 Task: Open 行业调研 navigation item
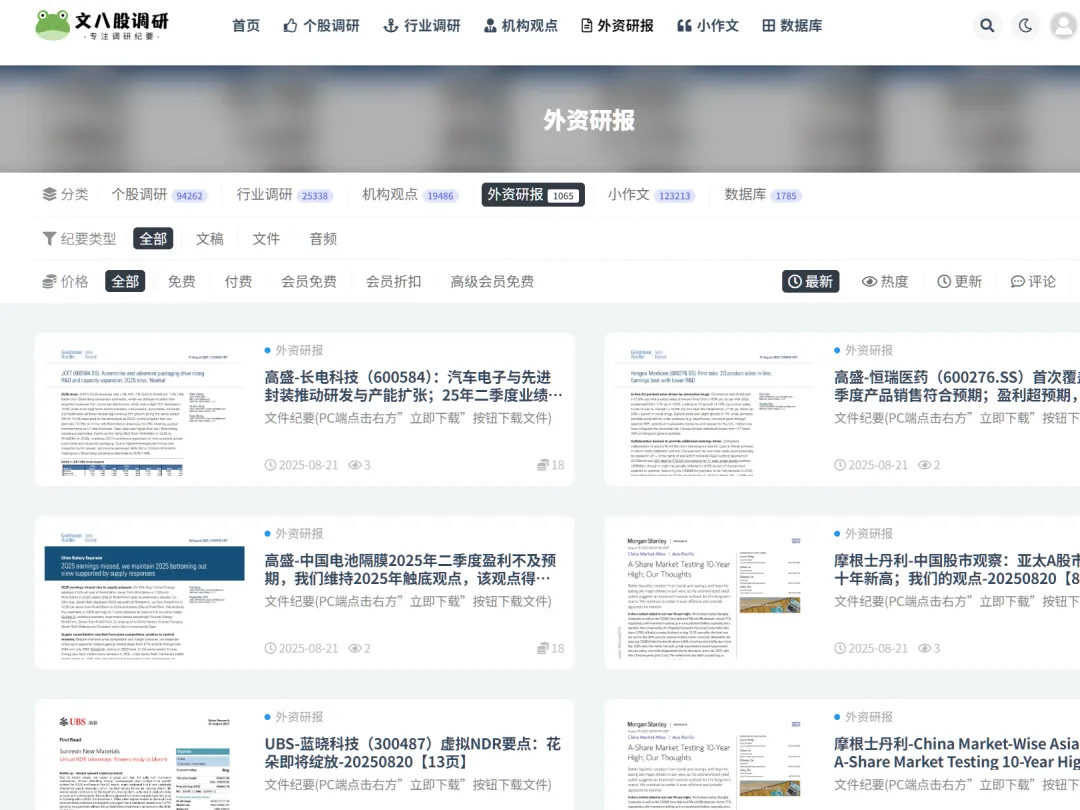point(422,25)
